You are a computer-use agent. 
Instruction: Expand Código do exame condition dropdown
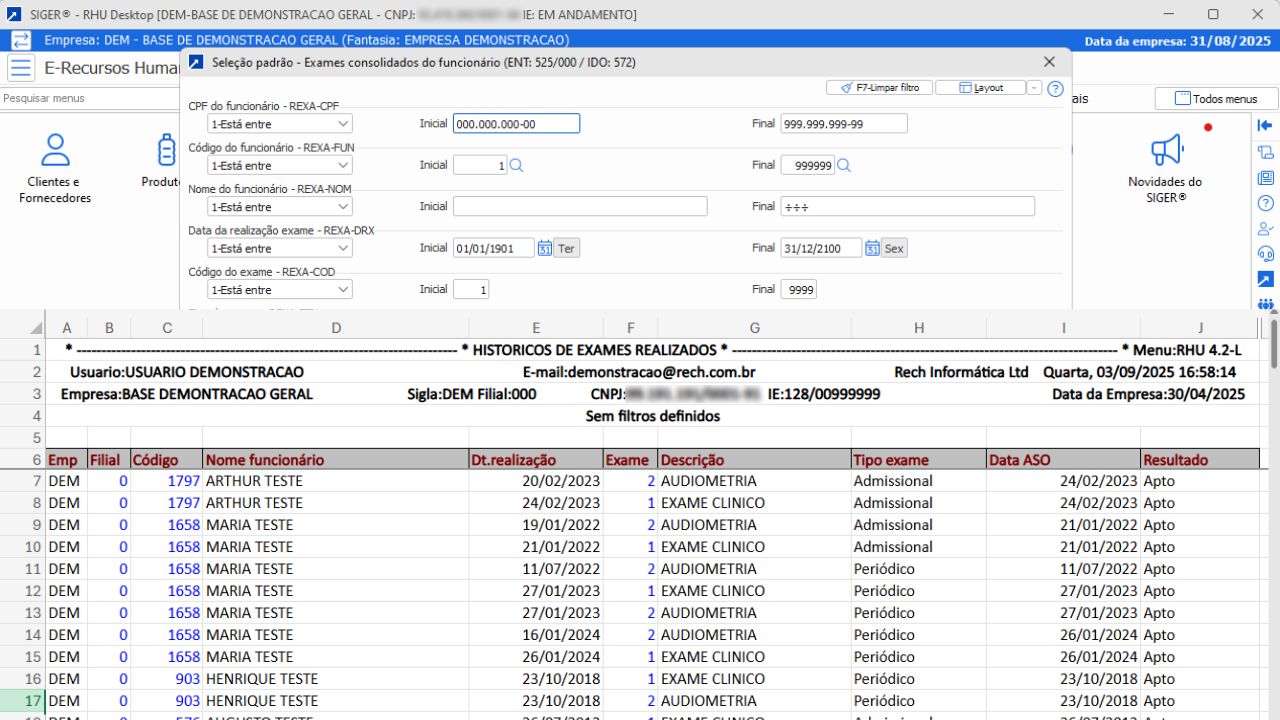pos(343,290)
